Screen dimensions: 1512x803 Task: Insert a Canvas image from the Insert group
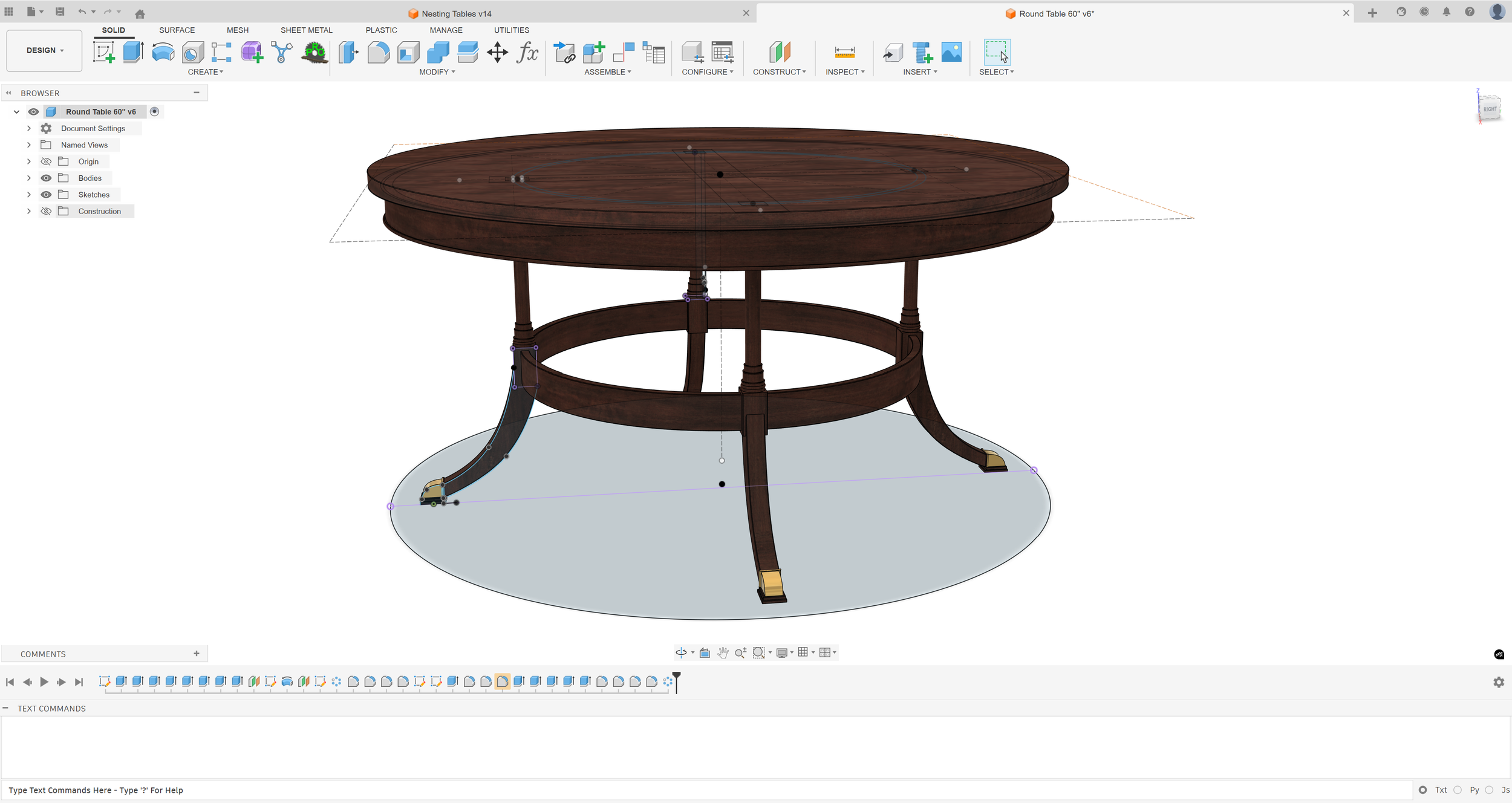[951, 52]
